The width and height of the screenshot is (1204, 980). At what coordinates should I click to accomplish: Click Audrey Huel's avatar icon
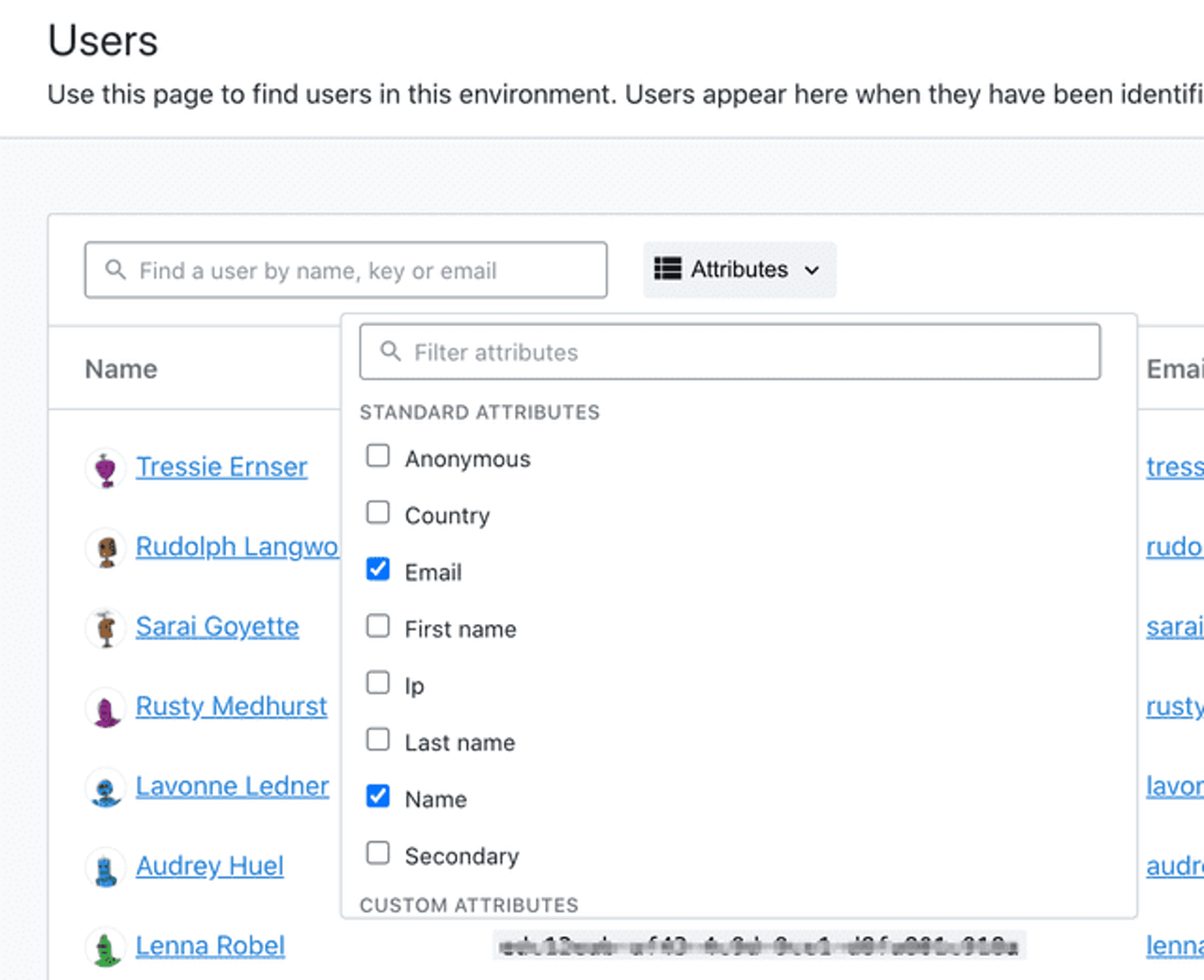[x=105, y=866]
